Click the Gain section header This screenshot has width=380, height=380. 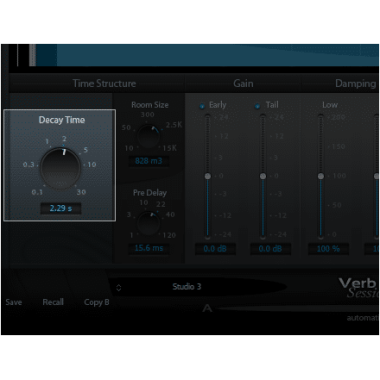click(x=243, y=83)
